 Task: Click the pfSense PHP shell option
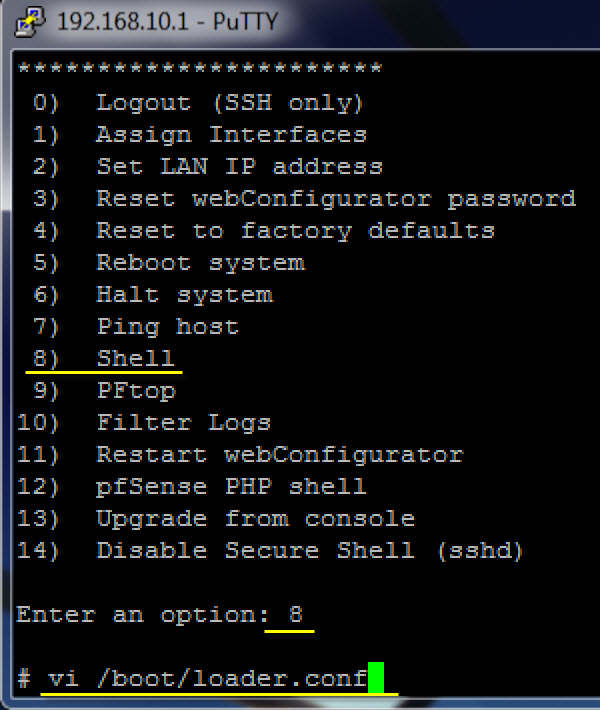click(231, 486)
